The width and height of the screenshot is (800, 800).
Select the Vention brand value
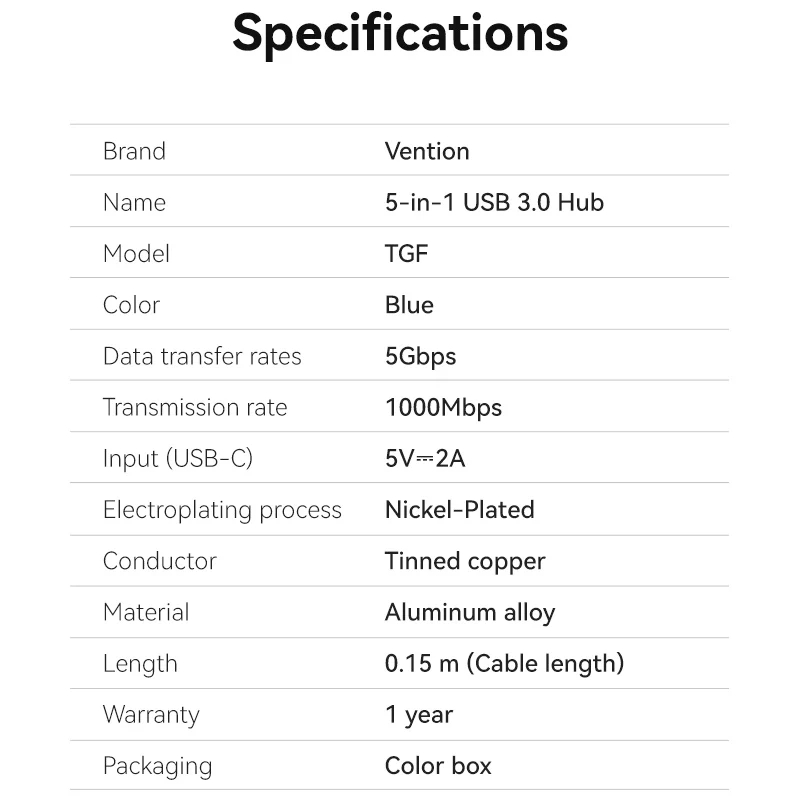(427, 151)
